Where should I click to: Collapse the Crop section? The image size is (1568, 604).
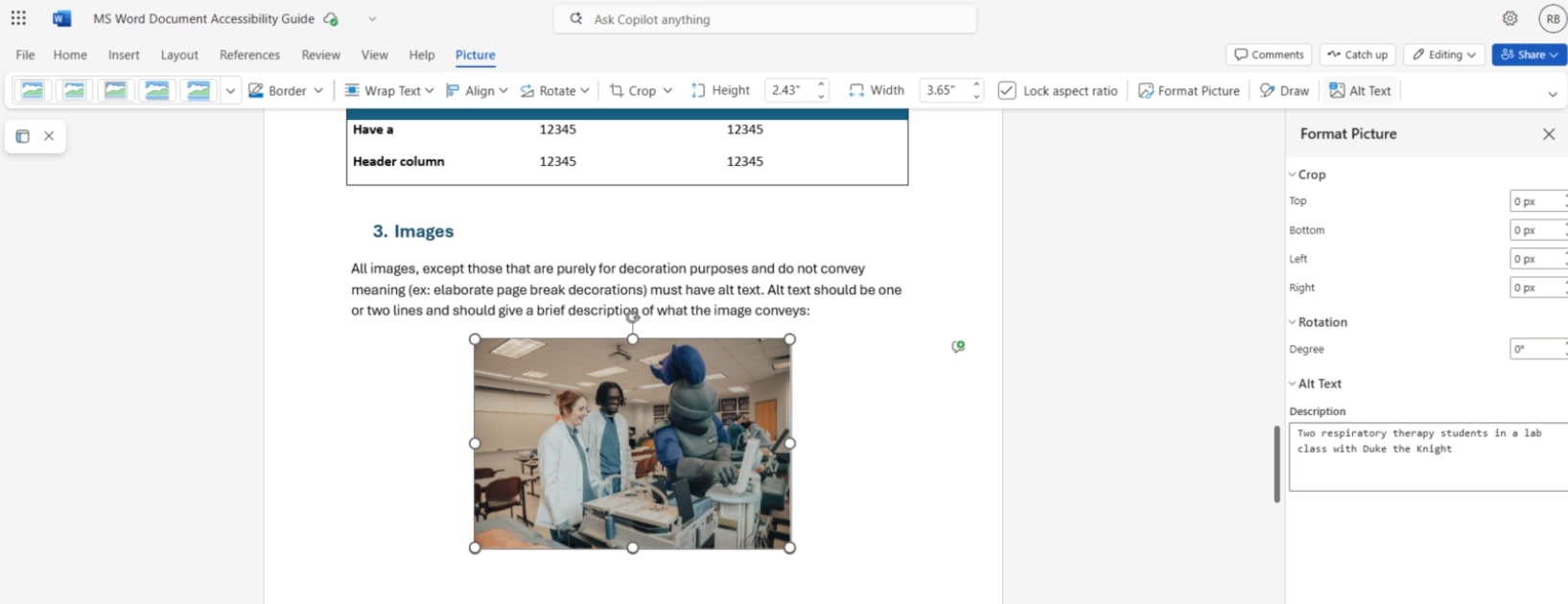point(1293,174)
